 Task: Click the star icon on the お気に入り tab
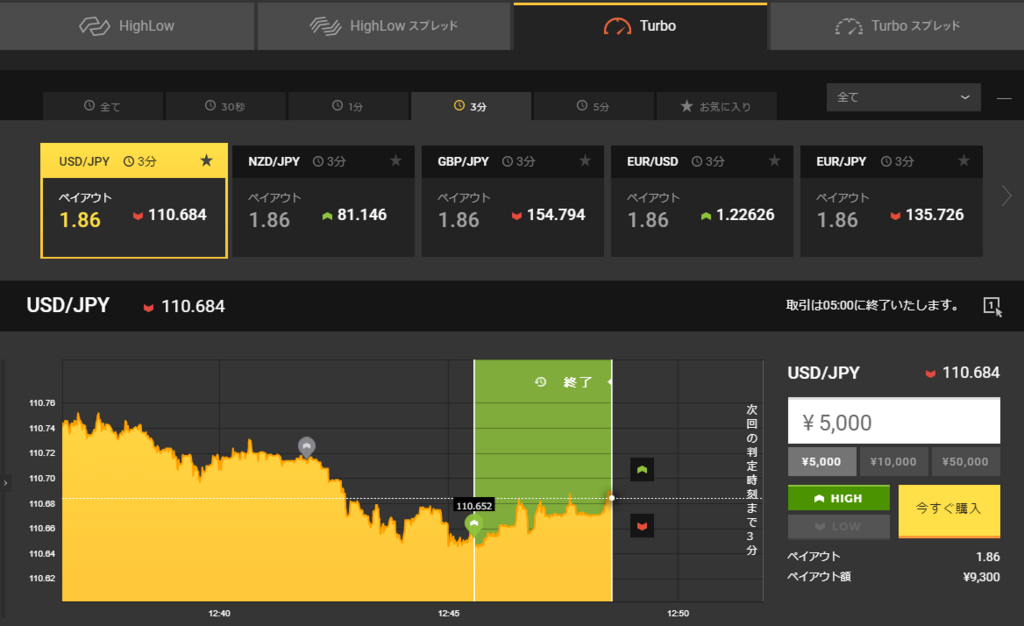[x=687, y=105]
